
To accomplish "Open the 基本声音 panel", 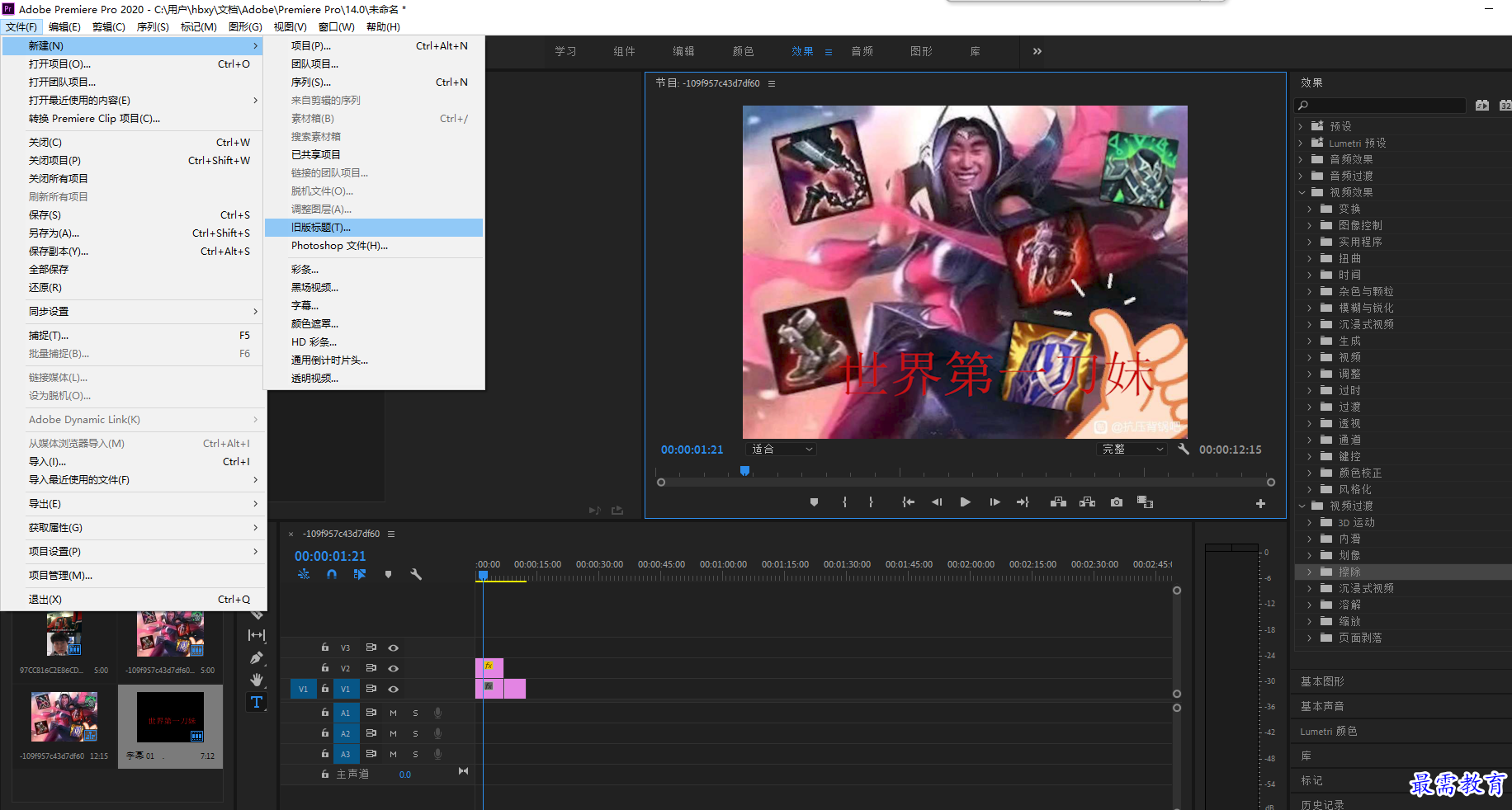I will coord(1322,706).
